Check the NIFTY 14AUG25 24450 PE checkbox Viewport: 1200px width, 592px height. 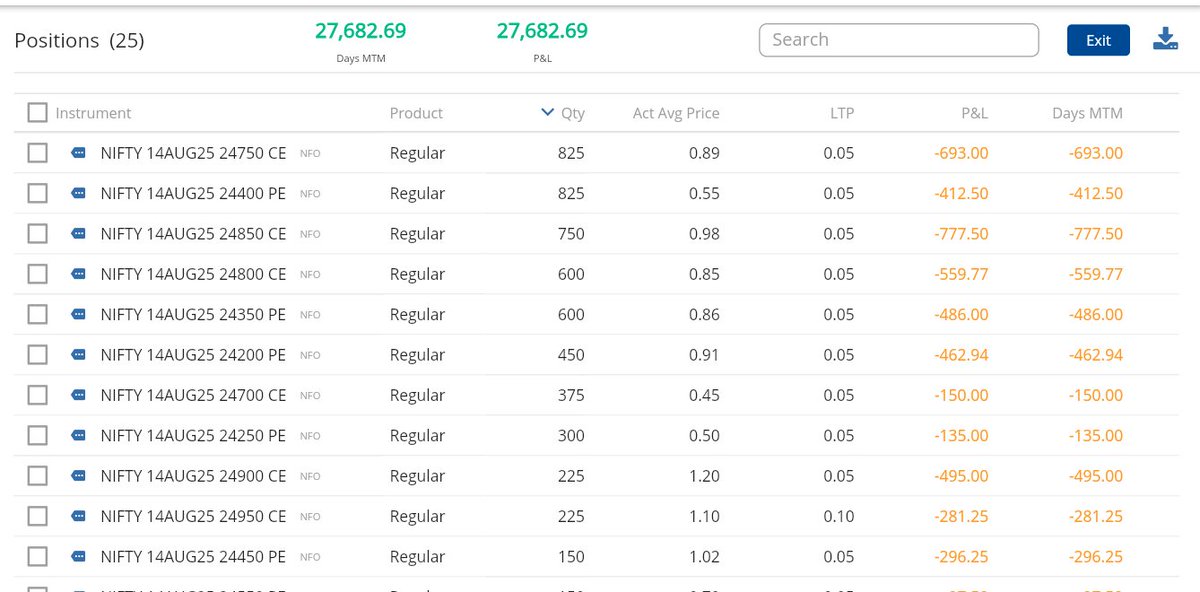[x=37, y=556]
